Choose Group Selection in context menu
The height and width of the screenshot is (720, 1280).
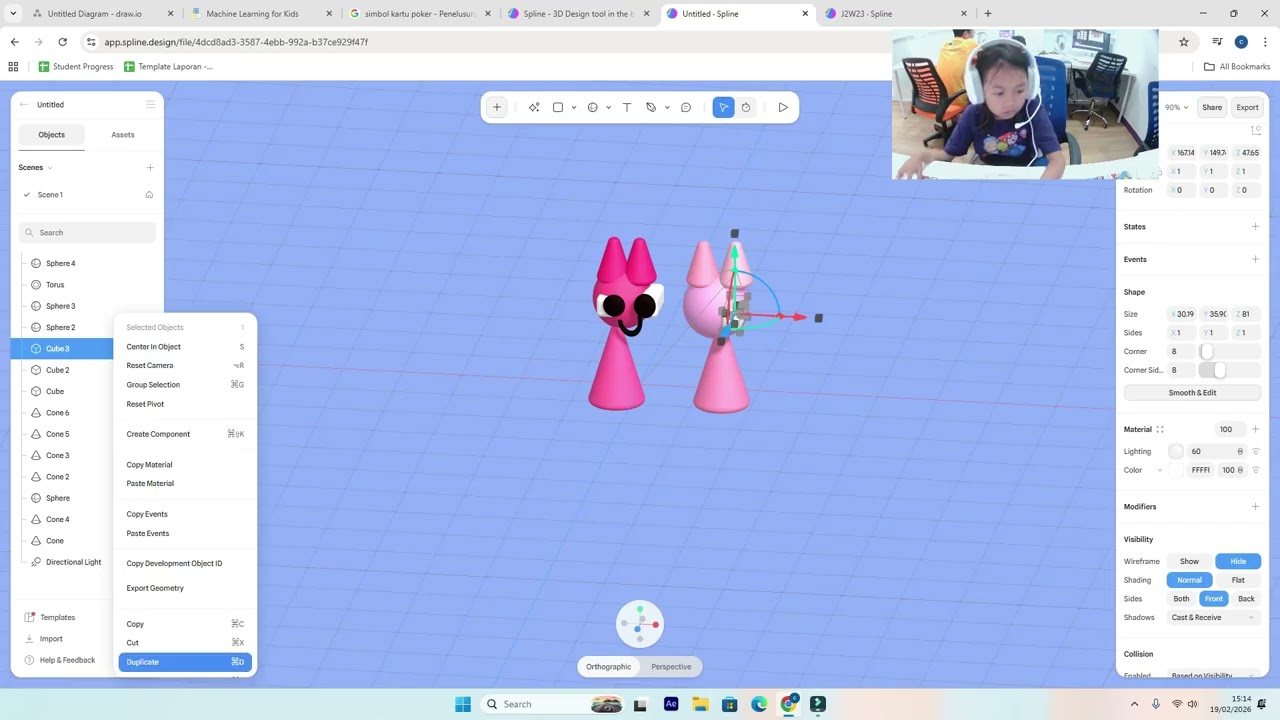point(185,385)
